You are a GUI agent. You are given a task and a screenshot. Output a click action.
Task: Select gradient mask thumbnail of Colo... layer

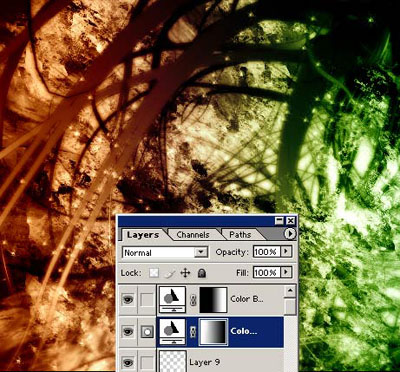(x=213, y=332)
